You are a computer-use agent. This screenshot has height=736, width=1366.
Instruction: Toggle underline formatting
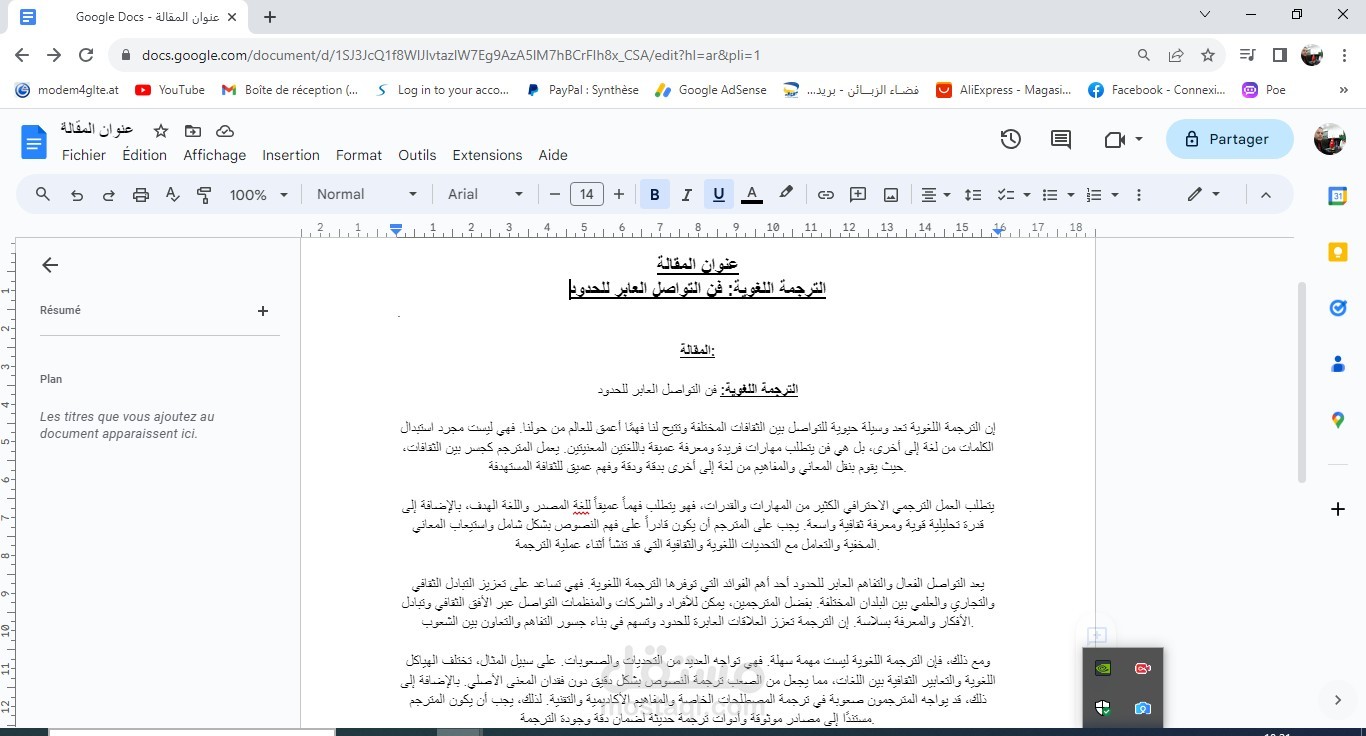[718, 195]
